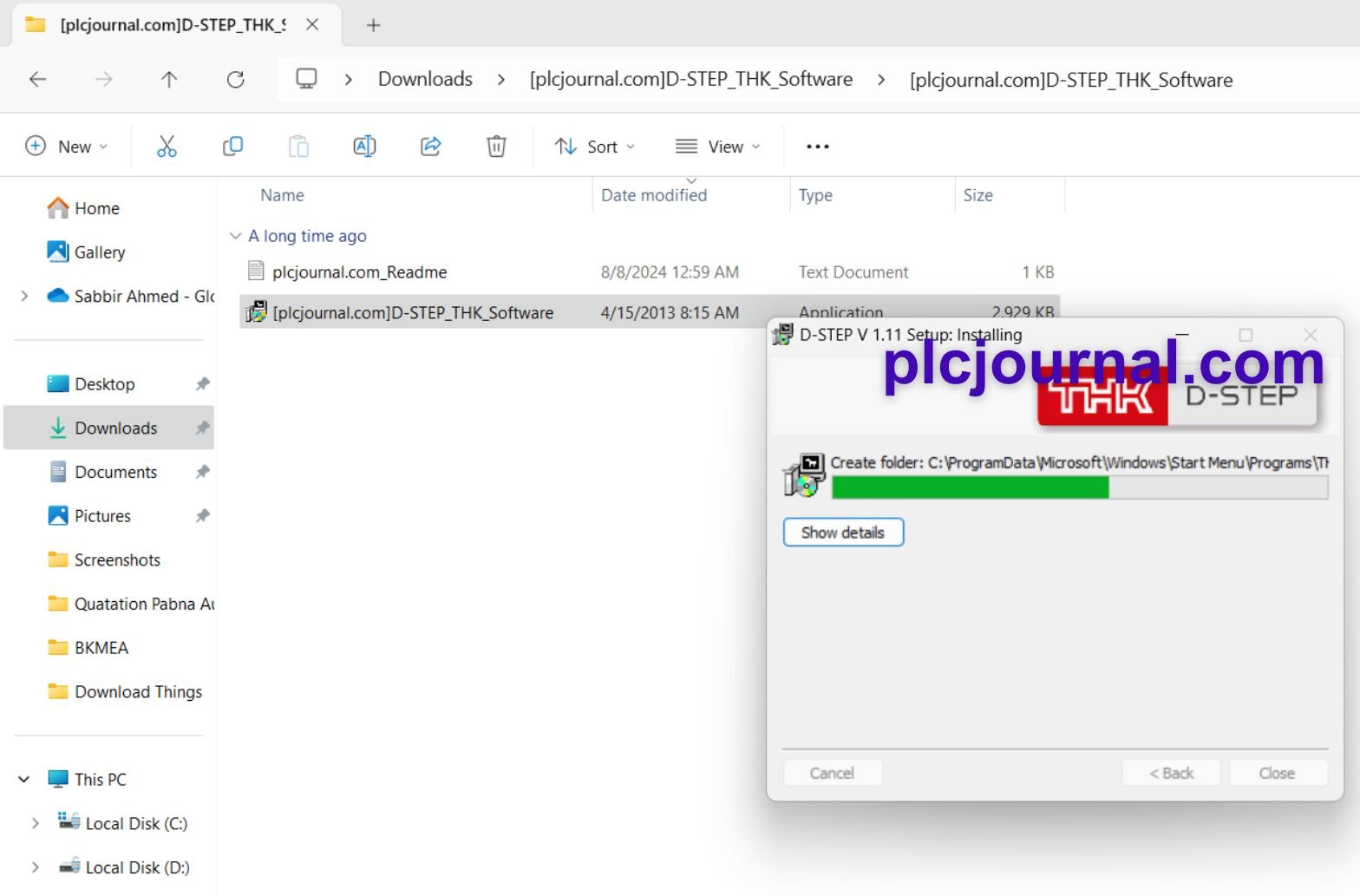Select [plcjournal.com]D-STEP_THK_Software application file
This screenshot has height=896, width=1360.
point(649,312)
